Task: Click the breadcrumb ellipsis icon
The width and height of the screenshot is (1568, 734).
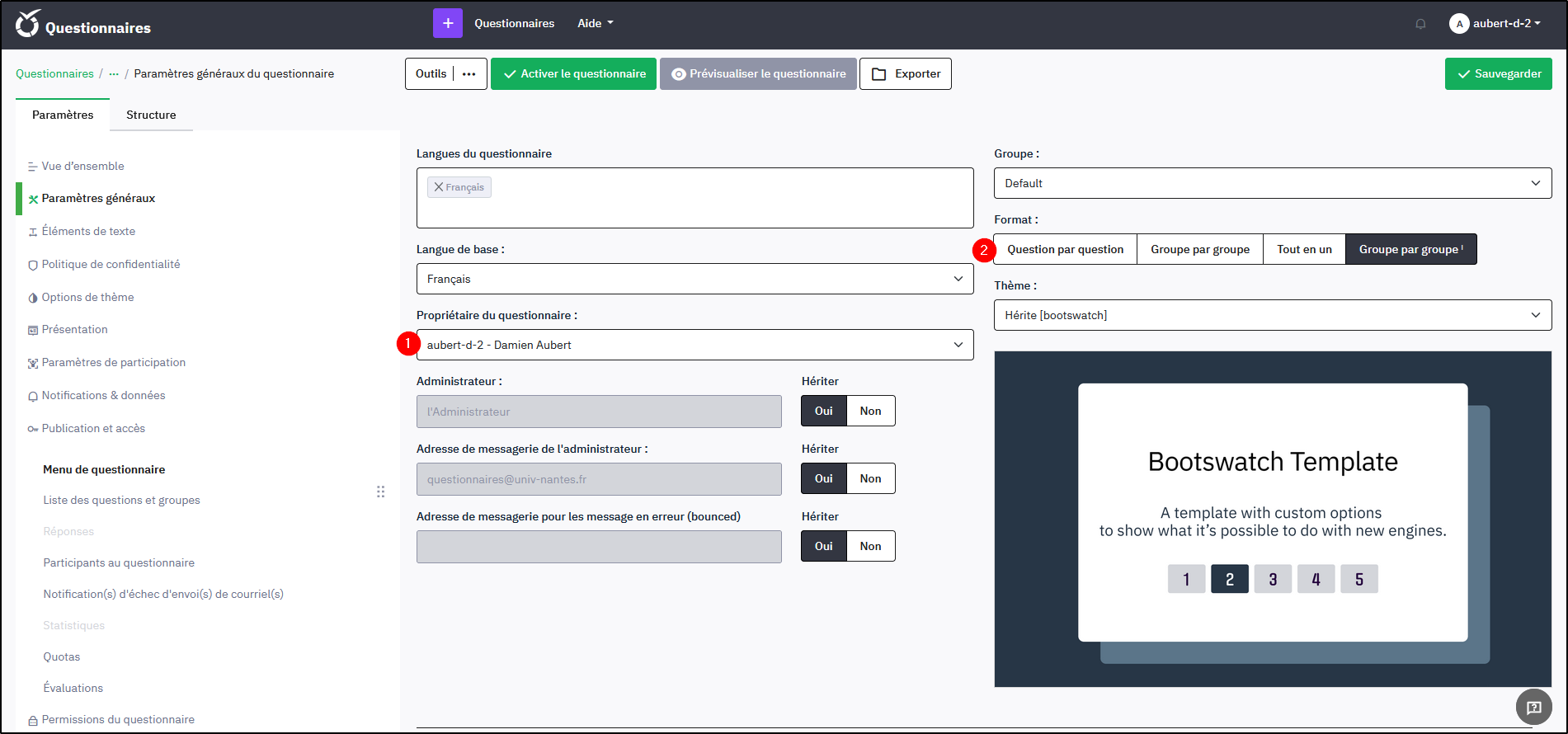Action: click(114, 74)
